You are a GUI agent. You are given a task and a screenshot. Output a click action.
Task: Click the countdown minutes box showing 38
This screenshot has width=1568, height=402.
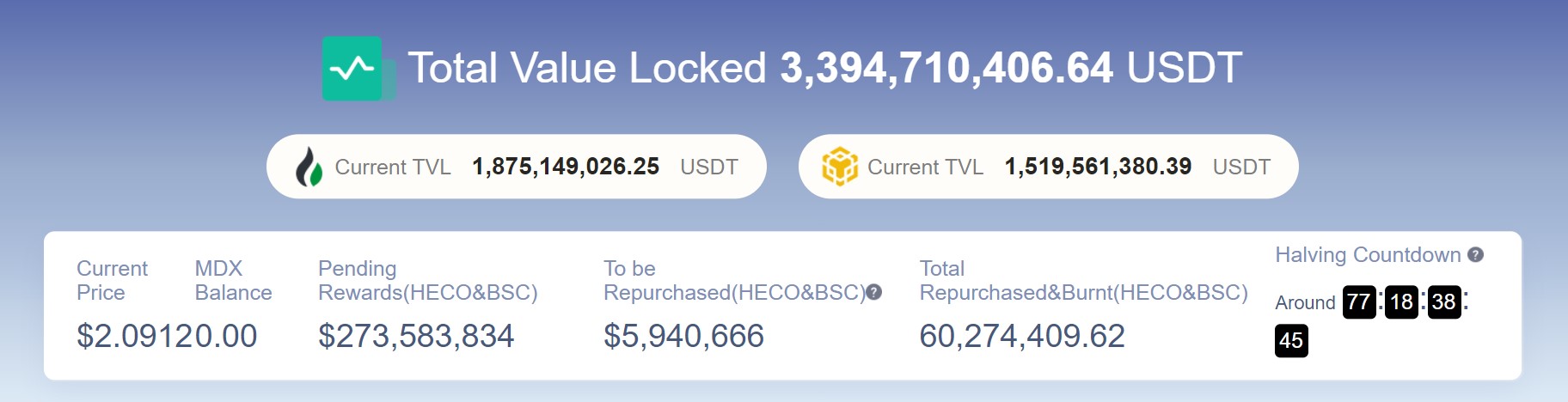[1444, 302]
